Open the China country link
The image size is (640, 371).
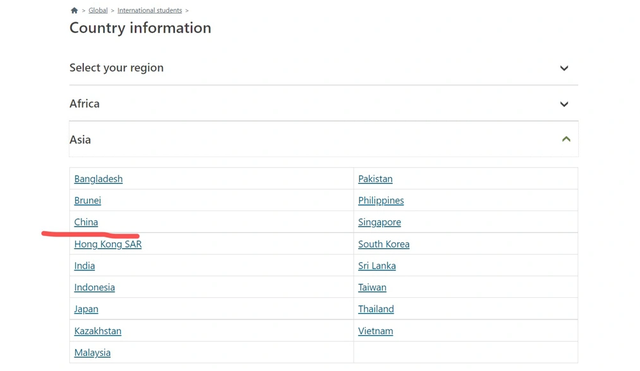[86, 222]
